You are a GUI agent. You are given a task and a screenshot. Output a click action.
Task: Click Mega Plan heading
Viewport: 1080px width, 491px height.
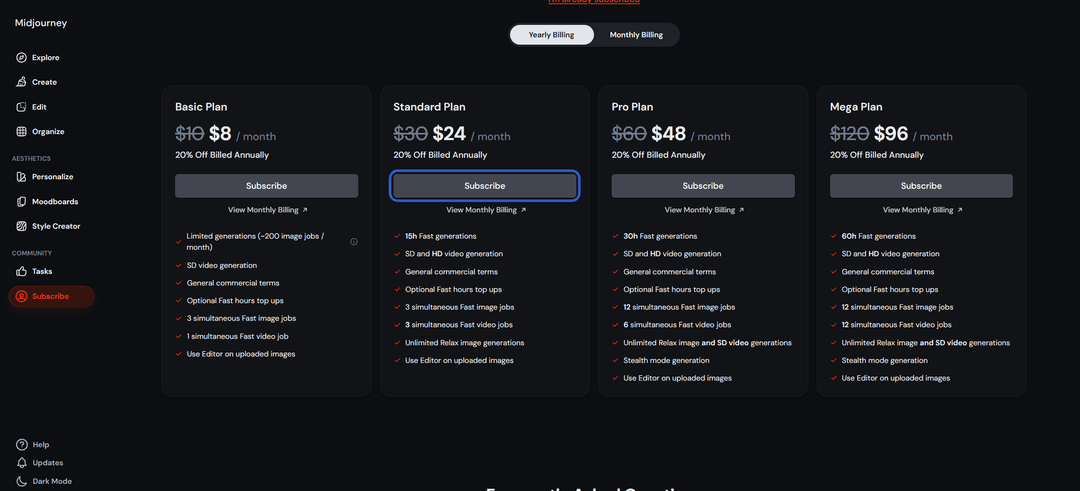[x=856, y=107]
